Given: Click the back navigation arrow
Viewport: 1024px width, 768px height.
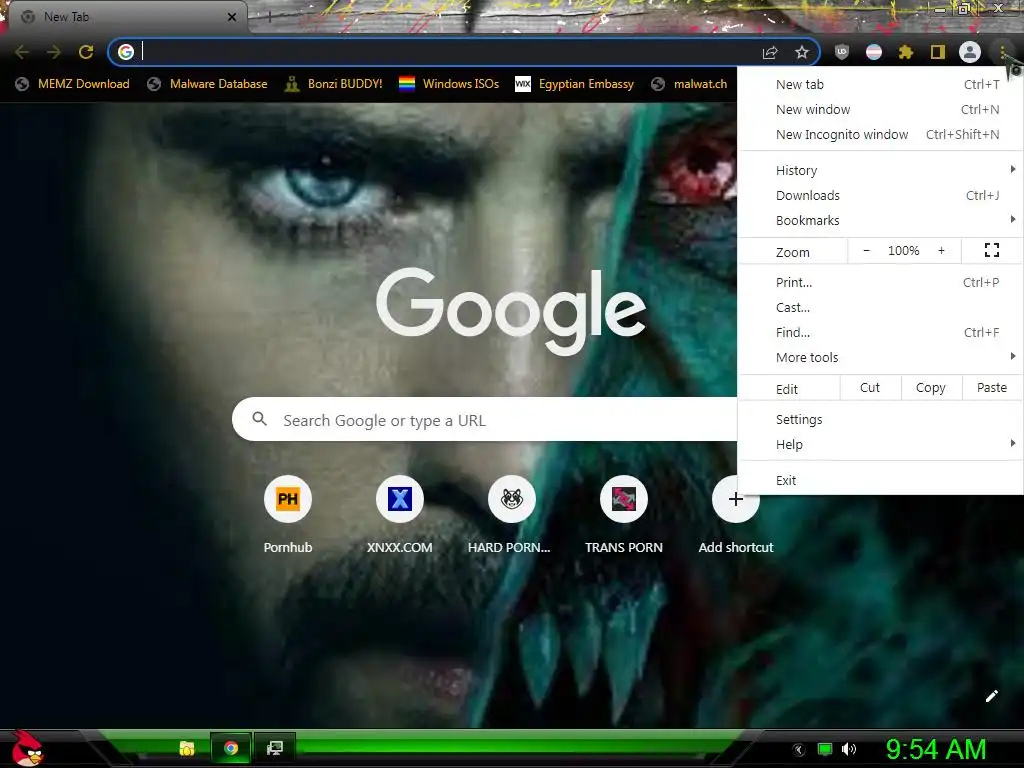Looking at the screenshot, I should tap(22, 52).
